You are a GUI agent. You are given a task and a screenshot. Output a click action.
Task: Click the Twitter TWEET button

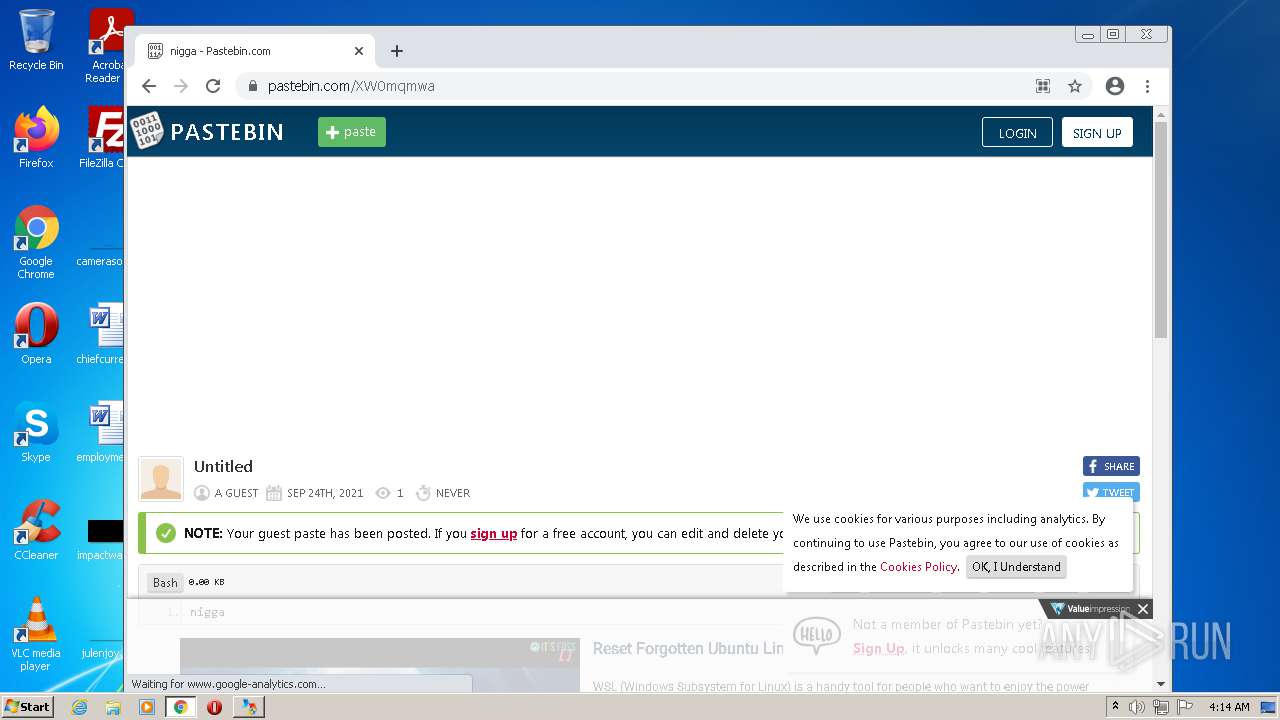(x=1111, y=492)
